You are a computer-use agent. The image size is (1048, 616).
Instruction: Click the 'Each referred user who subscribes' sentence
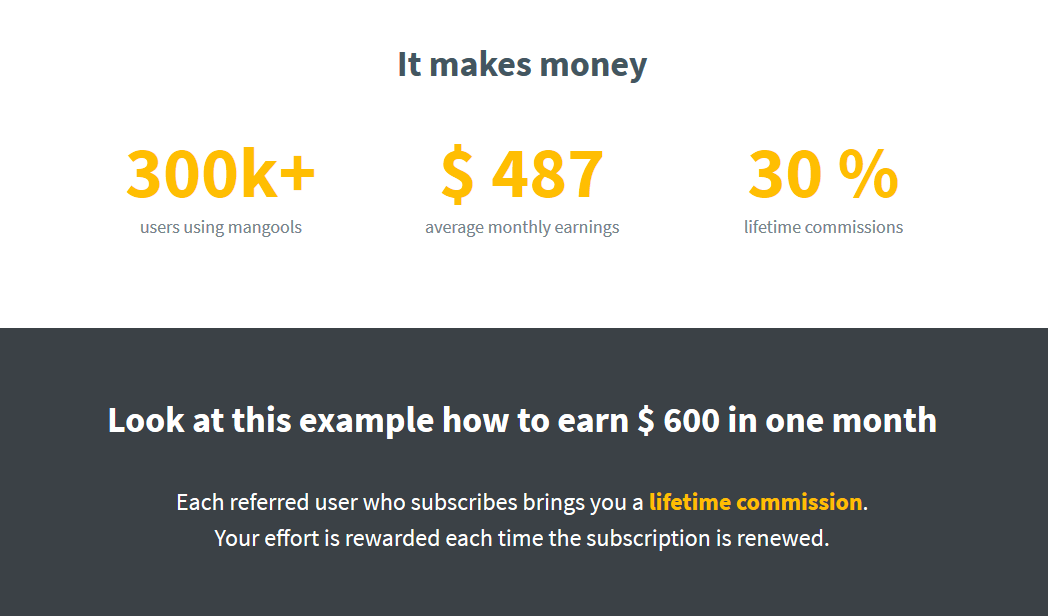(522, 502)
